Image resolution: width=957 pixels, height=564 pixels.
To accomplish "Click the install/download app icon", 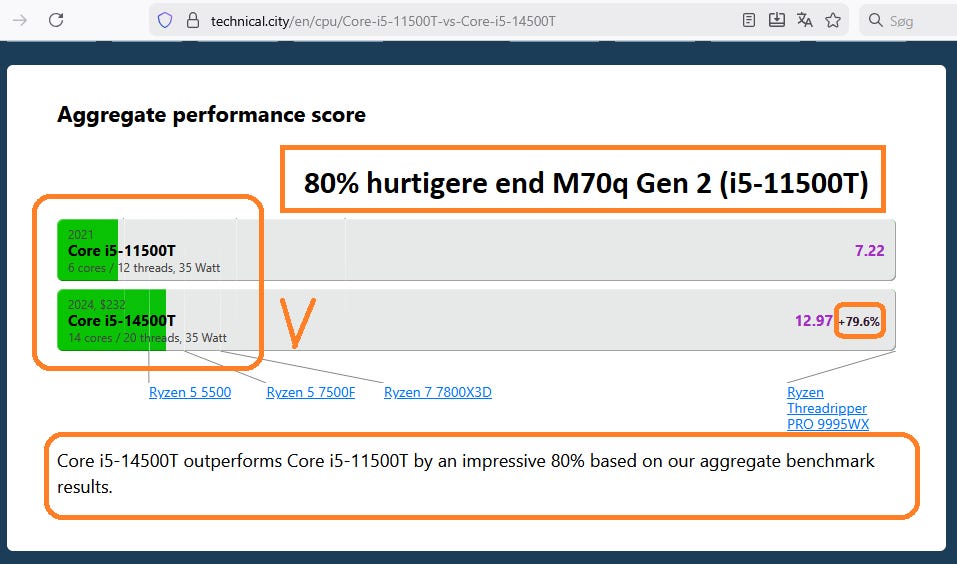I will (x=776, y=20).
